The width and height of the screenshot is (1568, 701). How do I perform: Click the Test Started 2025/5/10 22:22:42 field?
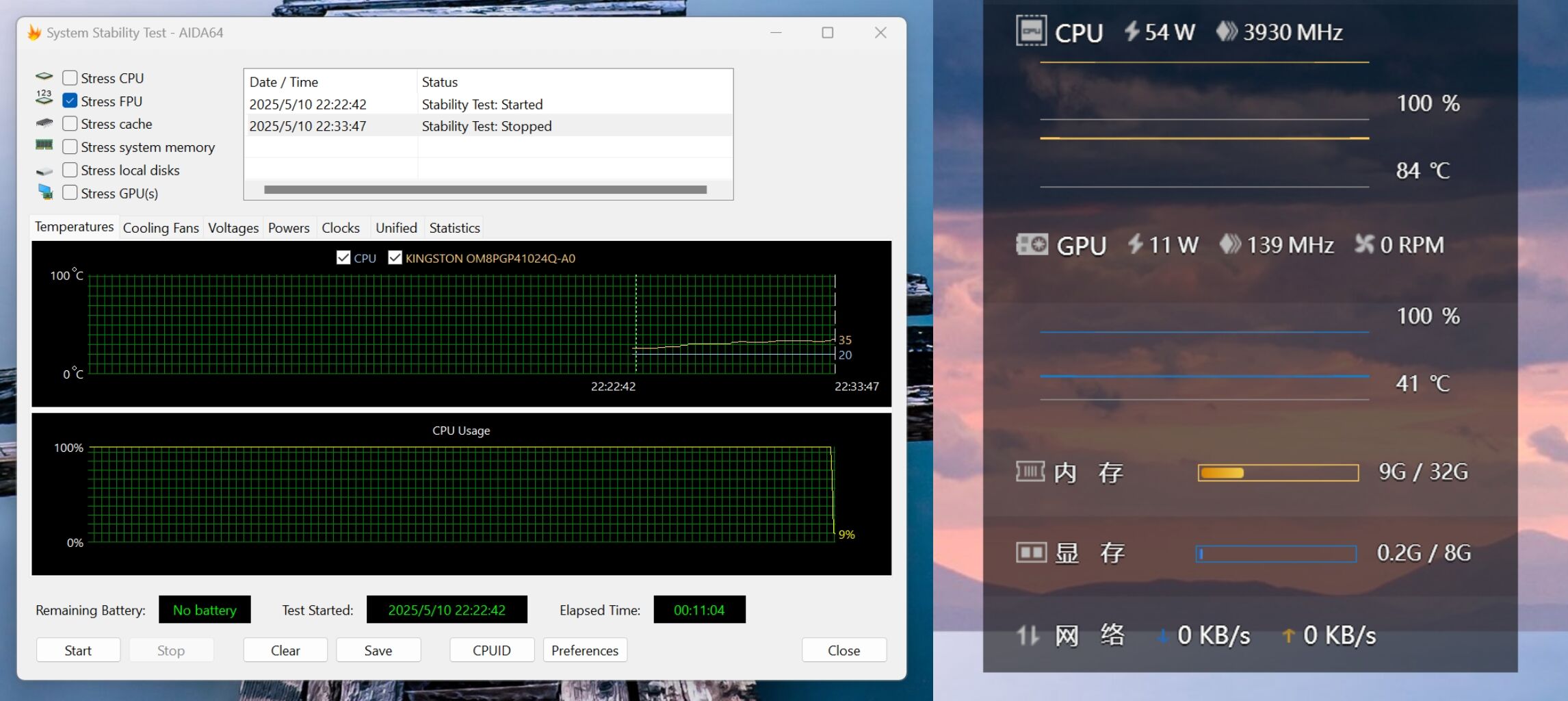[447, 610]
